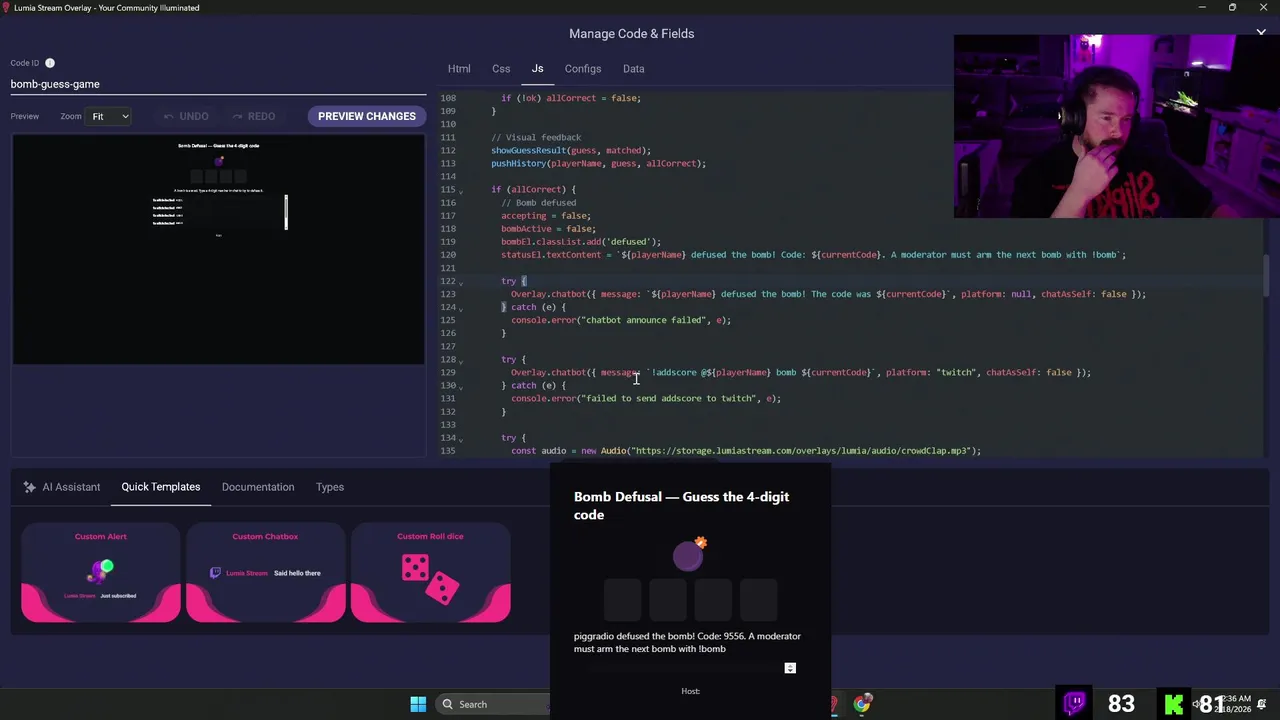Click the Code ID info icon
Viewport: 1280px width, 720px height.
[49, 63]
